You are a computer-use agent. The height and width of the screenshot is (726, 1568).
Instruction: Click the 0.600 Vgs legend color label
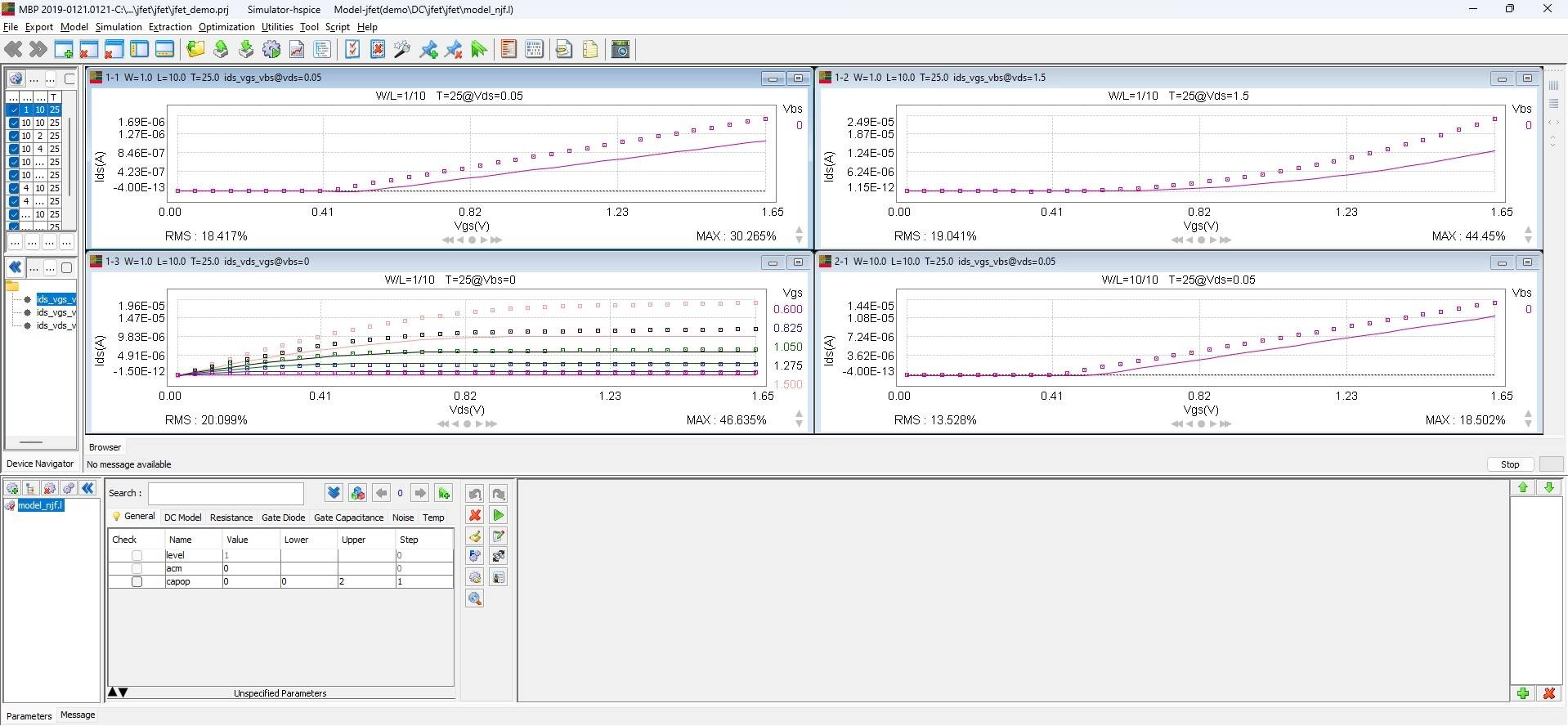point(788,309)
